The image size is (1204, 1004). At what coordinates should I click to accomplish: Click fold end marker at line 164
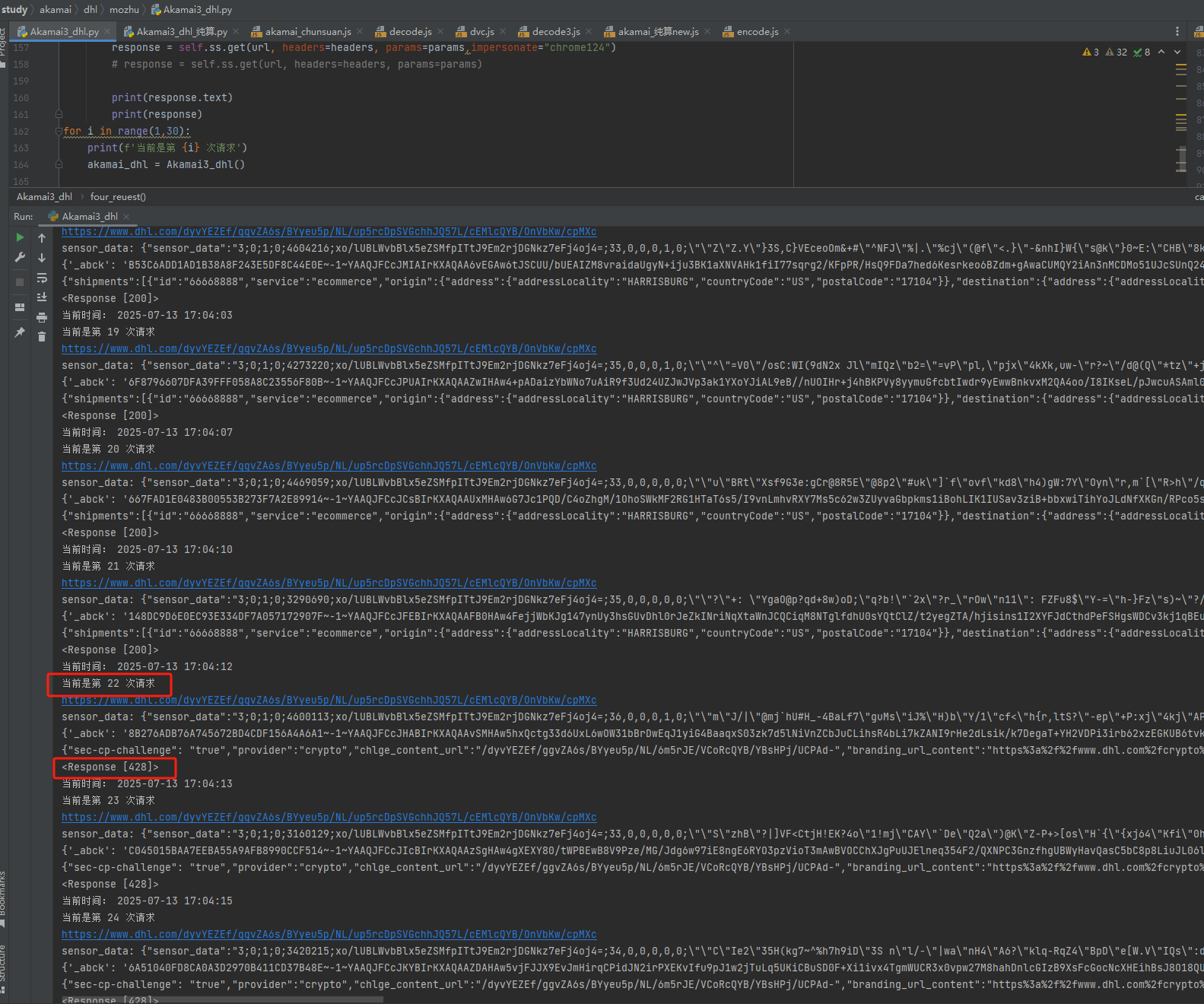click(59, 164)
